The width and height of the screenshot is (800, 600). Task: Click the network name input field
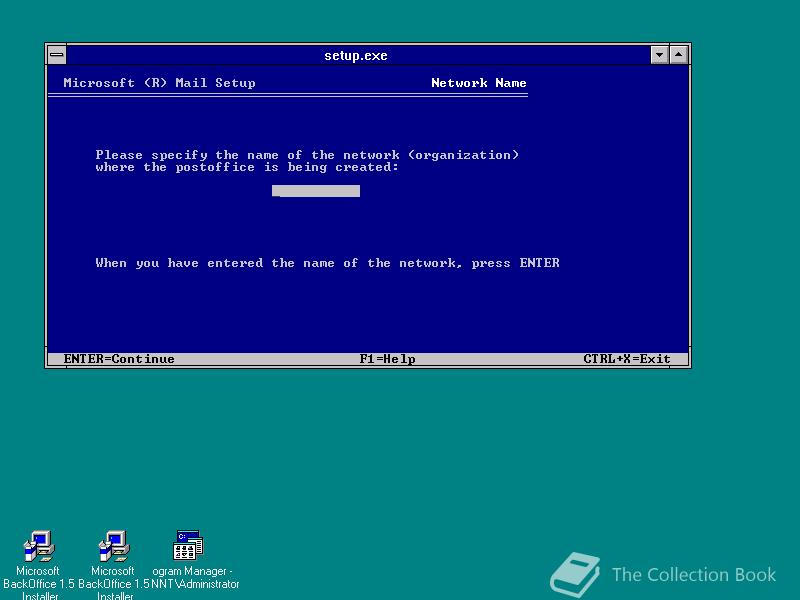(x=316, y=191)
